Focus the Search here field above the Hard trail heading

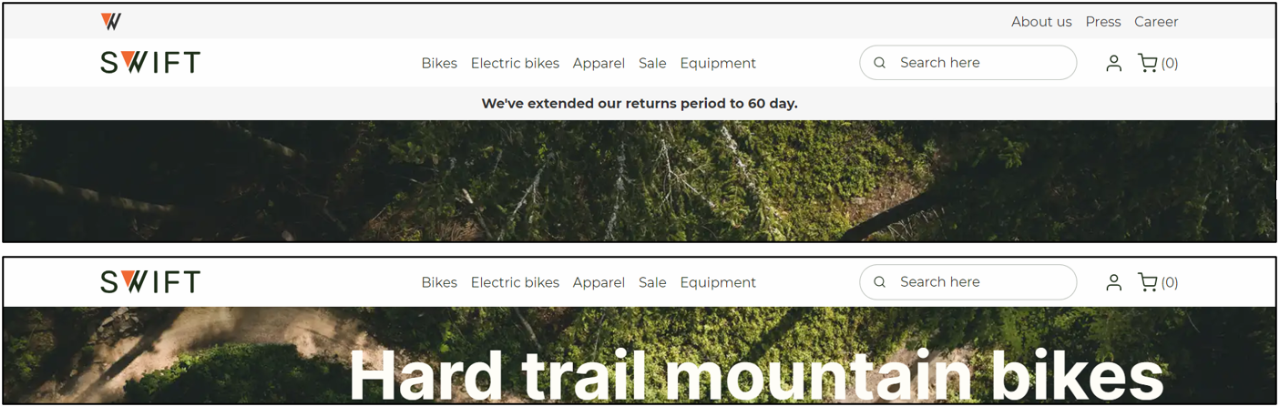point(968,282)
